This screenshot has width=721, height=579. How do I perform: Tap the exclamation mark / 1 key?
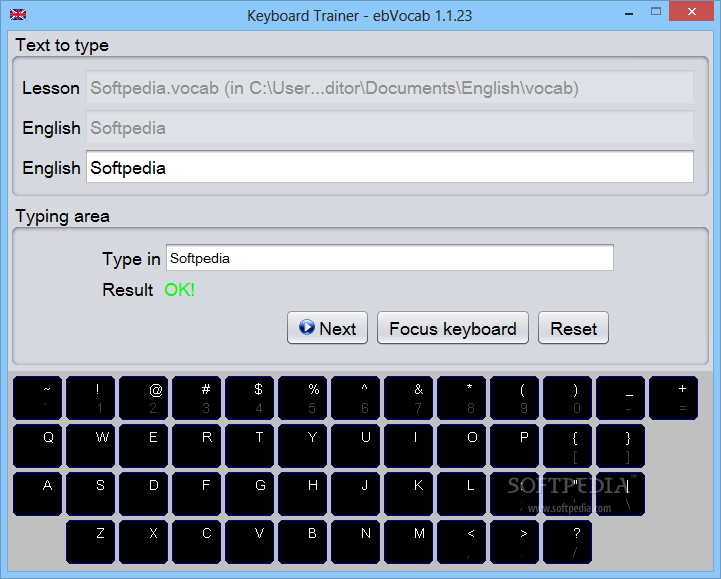[91, 398]
